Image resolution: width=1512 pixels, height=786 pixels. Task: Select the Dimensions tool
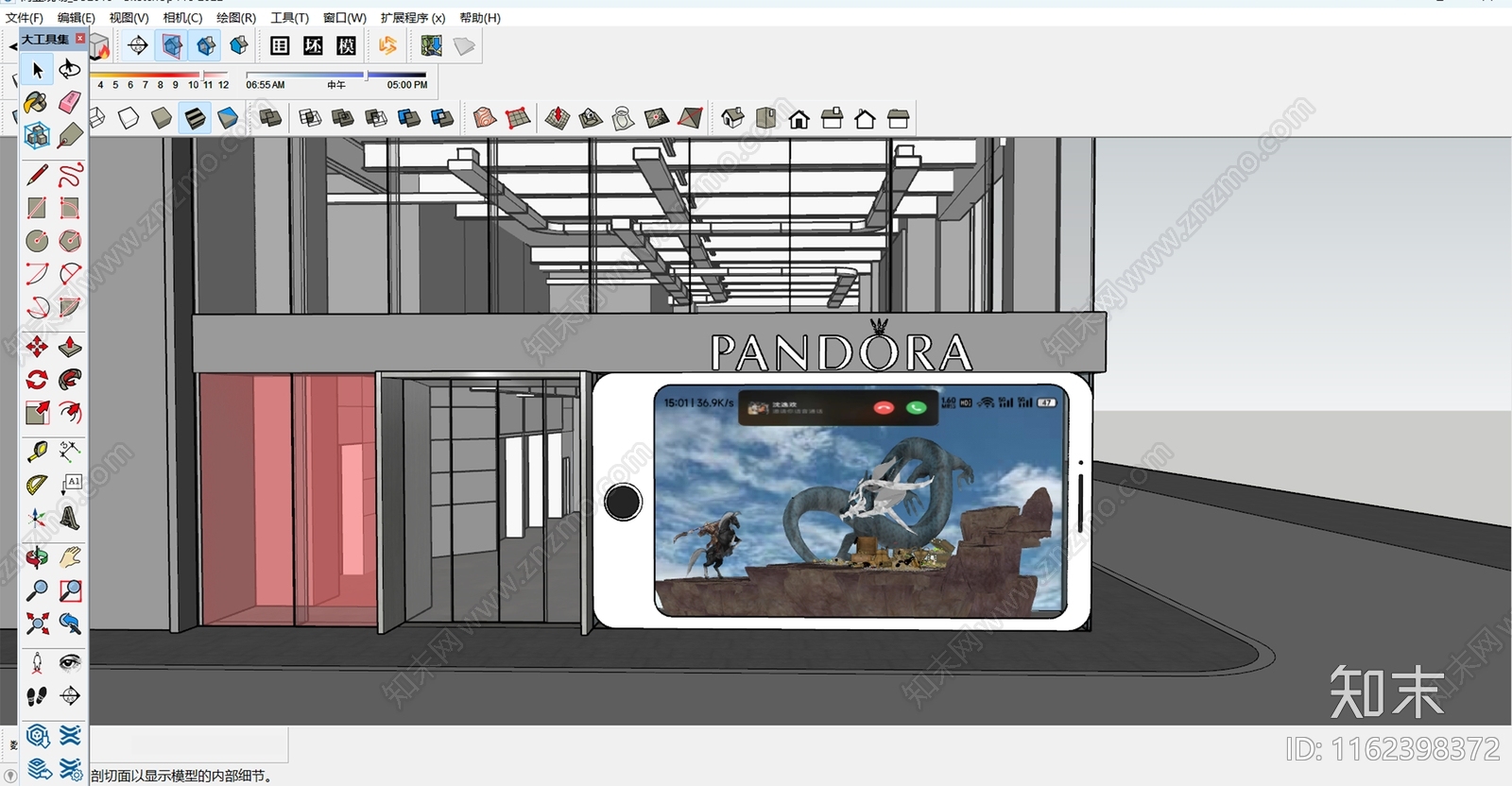(x=70, y=452)
